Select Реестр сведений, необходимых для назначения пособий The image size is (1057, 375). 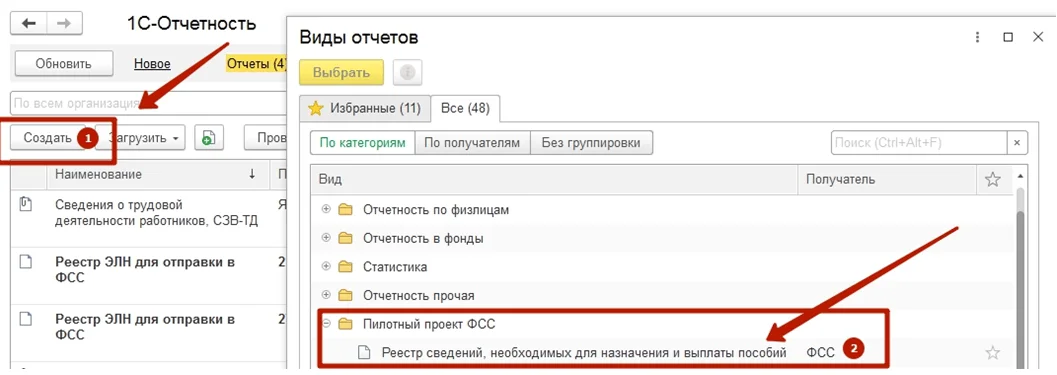point(584,352)
